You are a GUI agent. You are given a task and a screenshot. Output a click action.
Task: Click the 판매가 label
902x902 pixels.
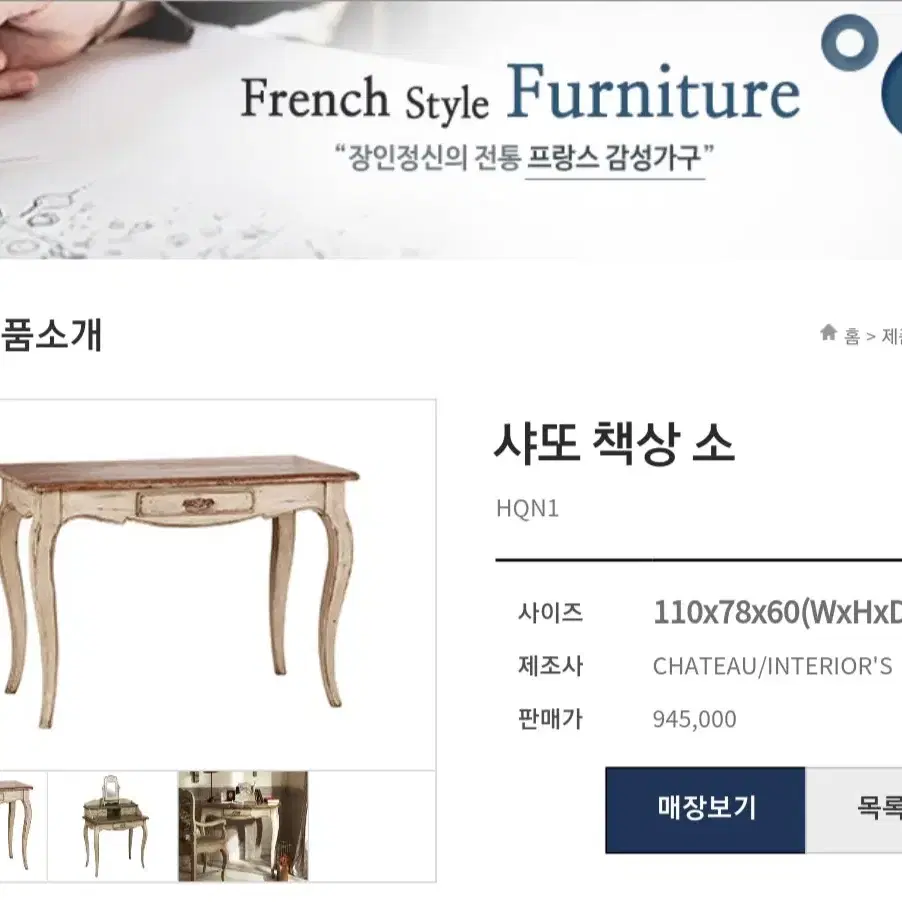[551, 719]
